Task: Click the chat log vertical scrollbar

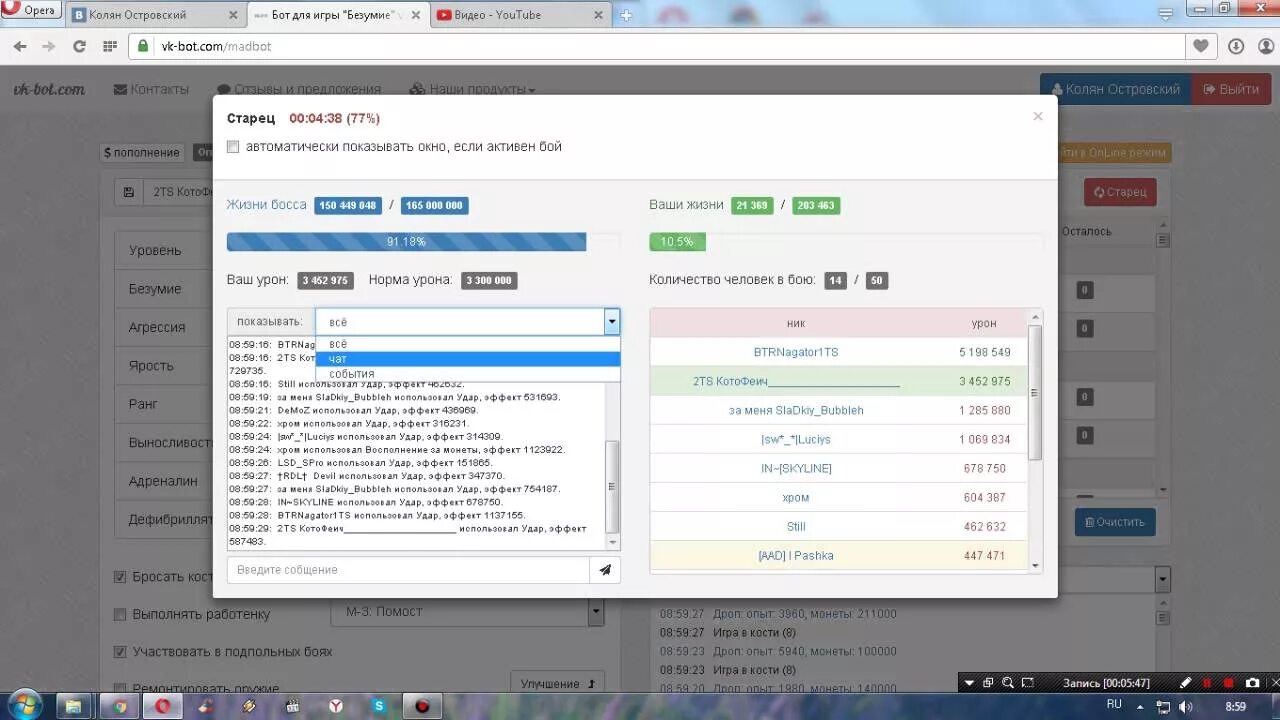Action: click(x=613, y=443)
